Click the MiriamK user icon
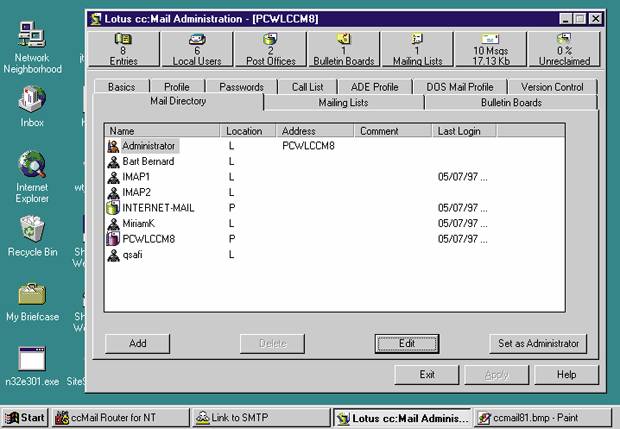Screen dimensions: 620x429 pyautogui.click(x=113, y=224)
